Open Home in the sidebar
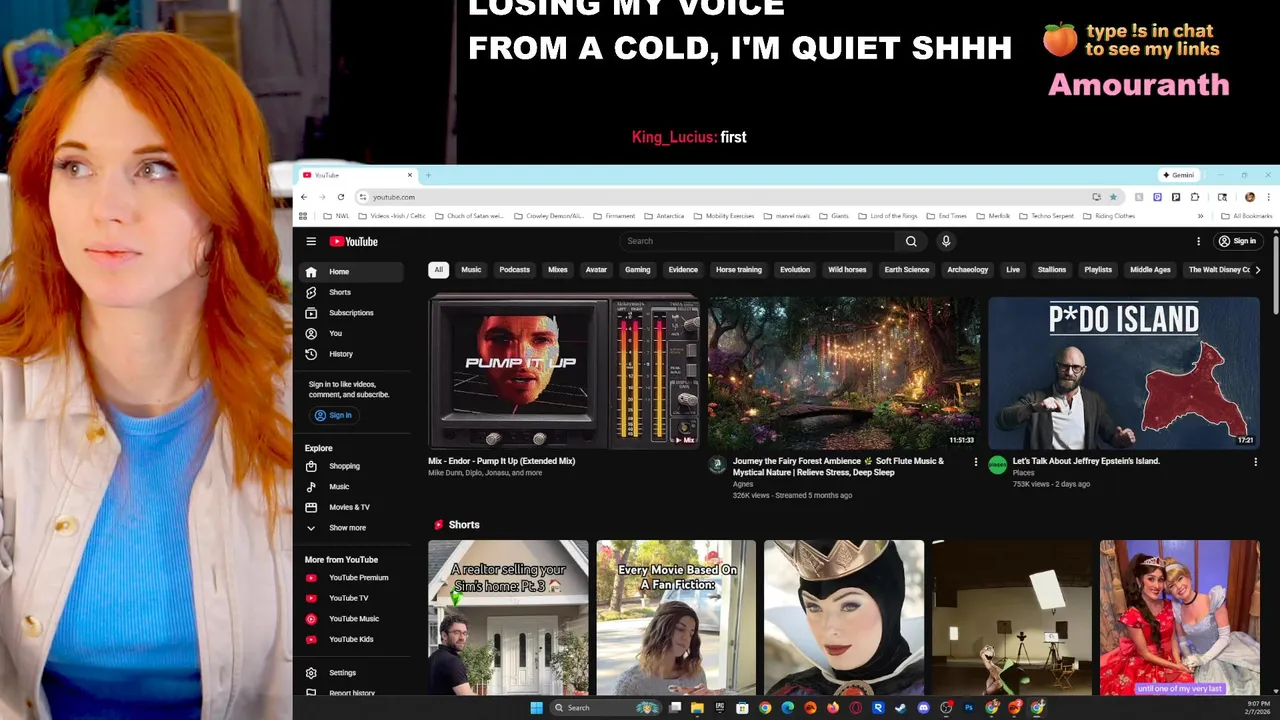This screenshot has height=720, width=1280. [353, 272]
